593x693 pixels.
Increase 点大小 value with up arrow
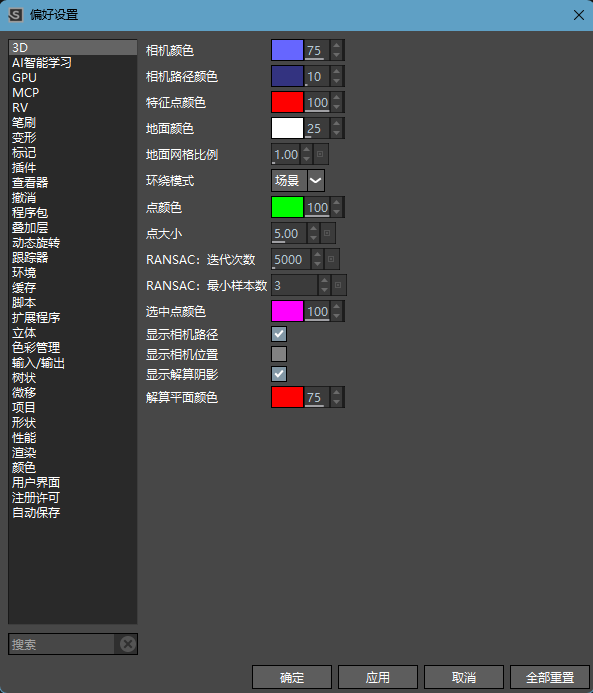pos(314,228)
